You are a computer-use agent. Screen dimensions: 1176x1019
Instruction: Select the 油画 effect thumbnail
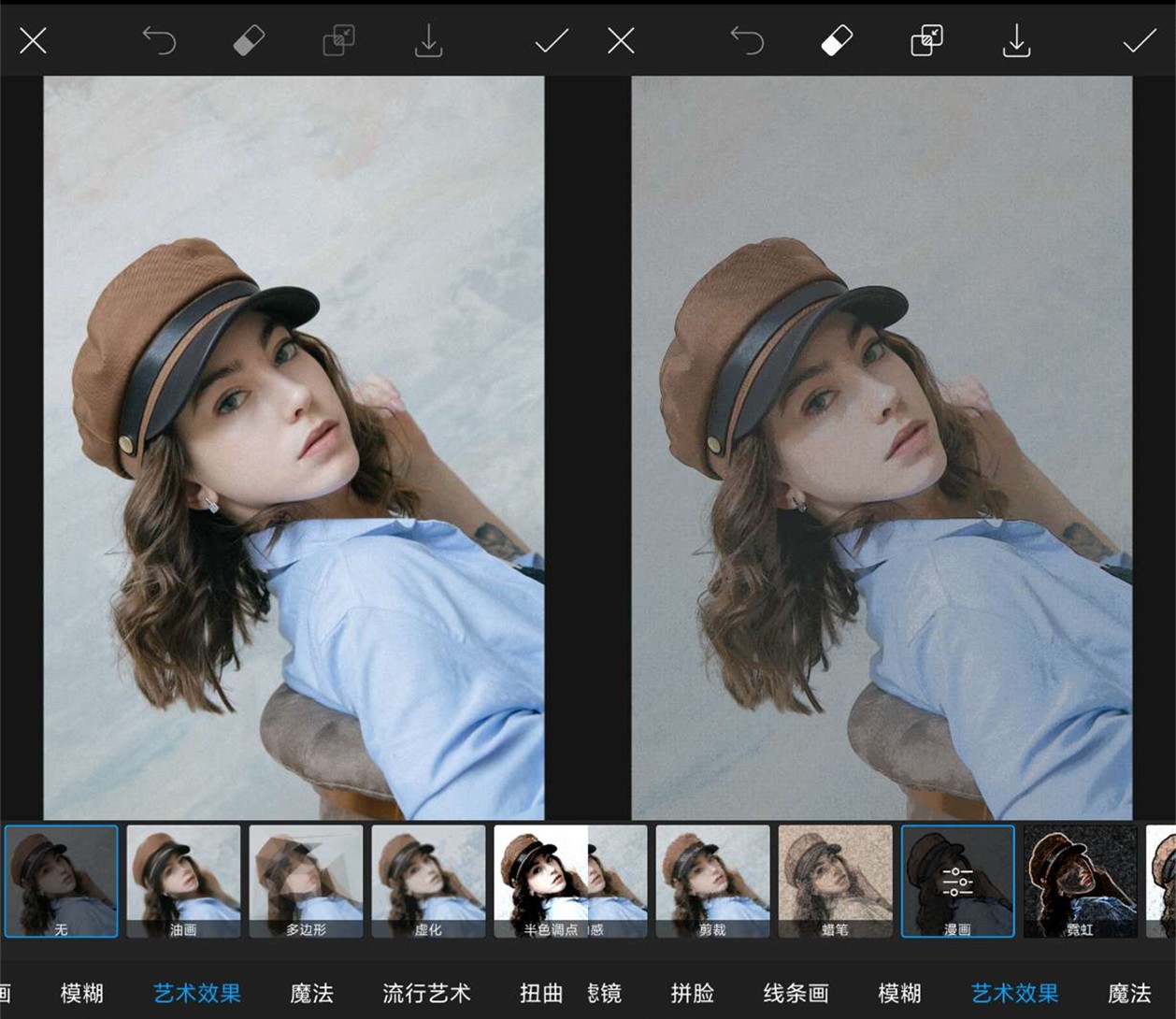[x=183, y=881]
